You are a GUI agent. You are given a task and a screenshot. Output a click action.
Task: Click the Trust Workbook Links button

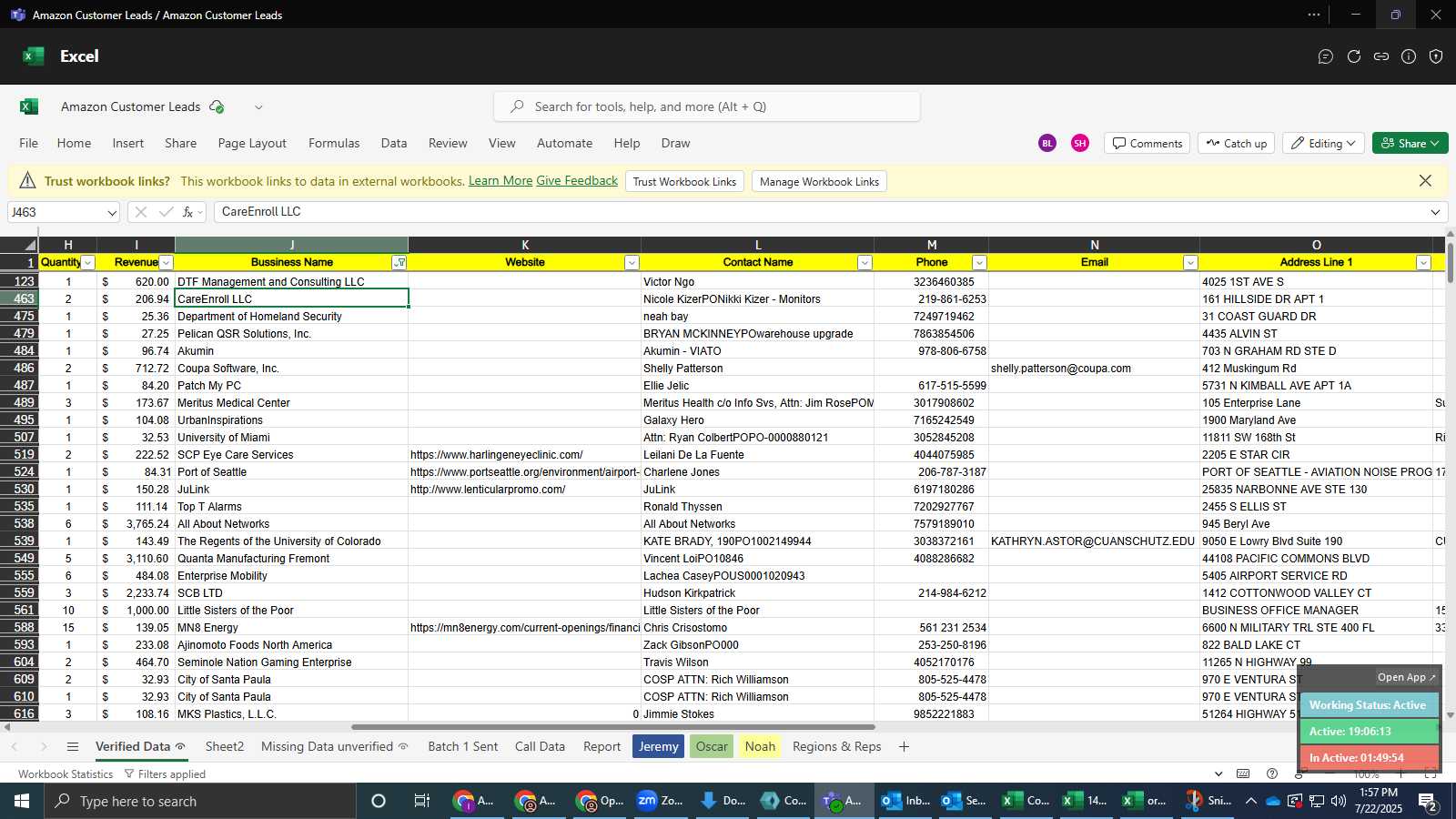(684, 181)
